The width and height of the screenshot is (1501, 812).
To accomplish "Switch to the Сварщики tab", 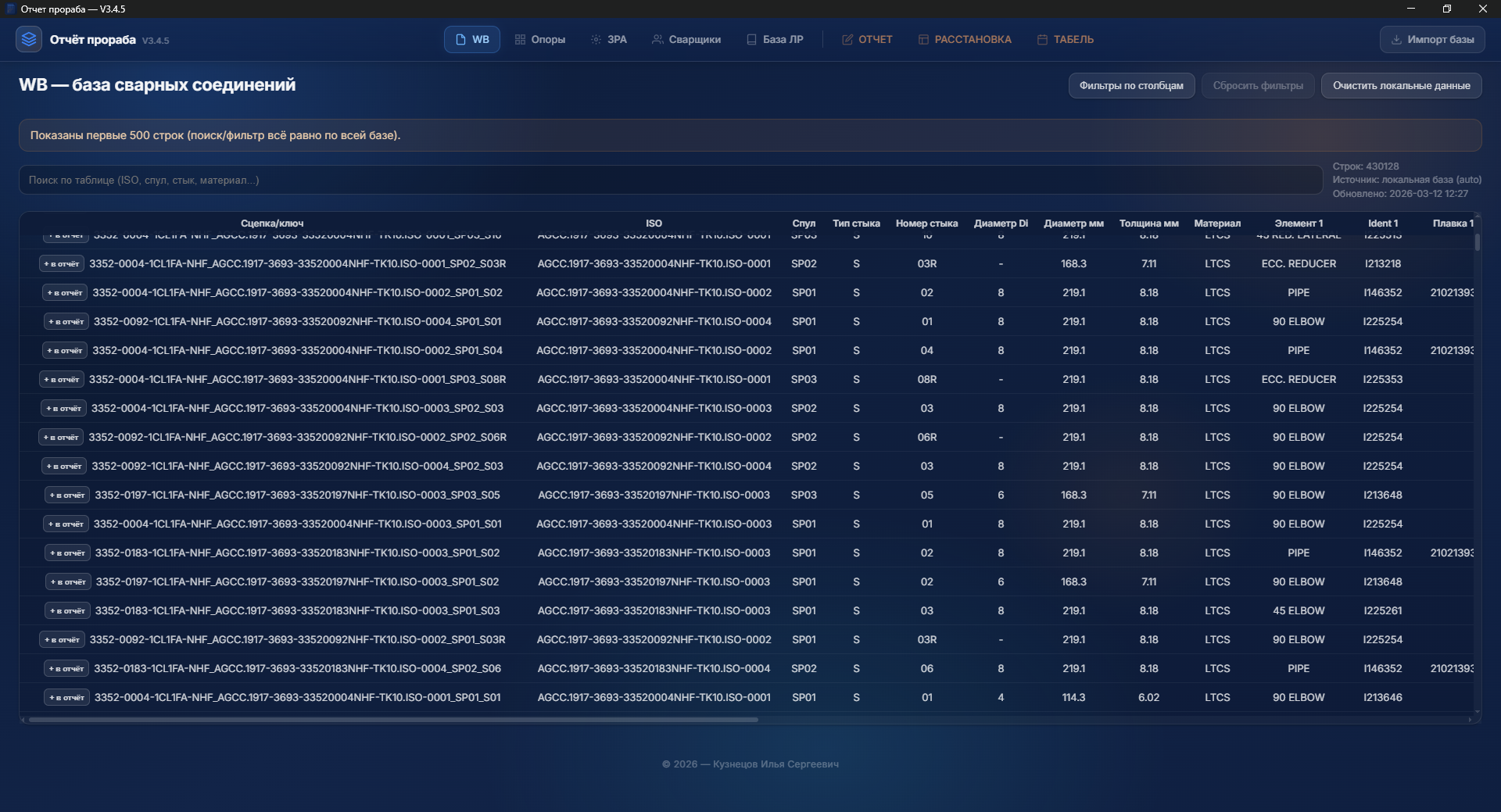I will [686, 40].
